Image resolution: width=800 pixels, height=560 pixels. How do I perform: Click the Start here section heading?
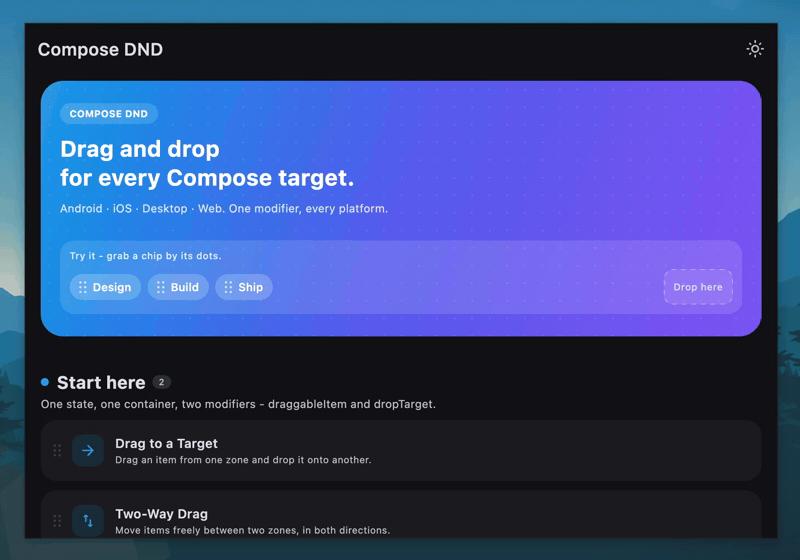point(101,383)
